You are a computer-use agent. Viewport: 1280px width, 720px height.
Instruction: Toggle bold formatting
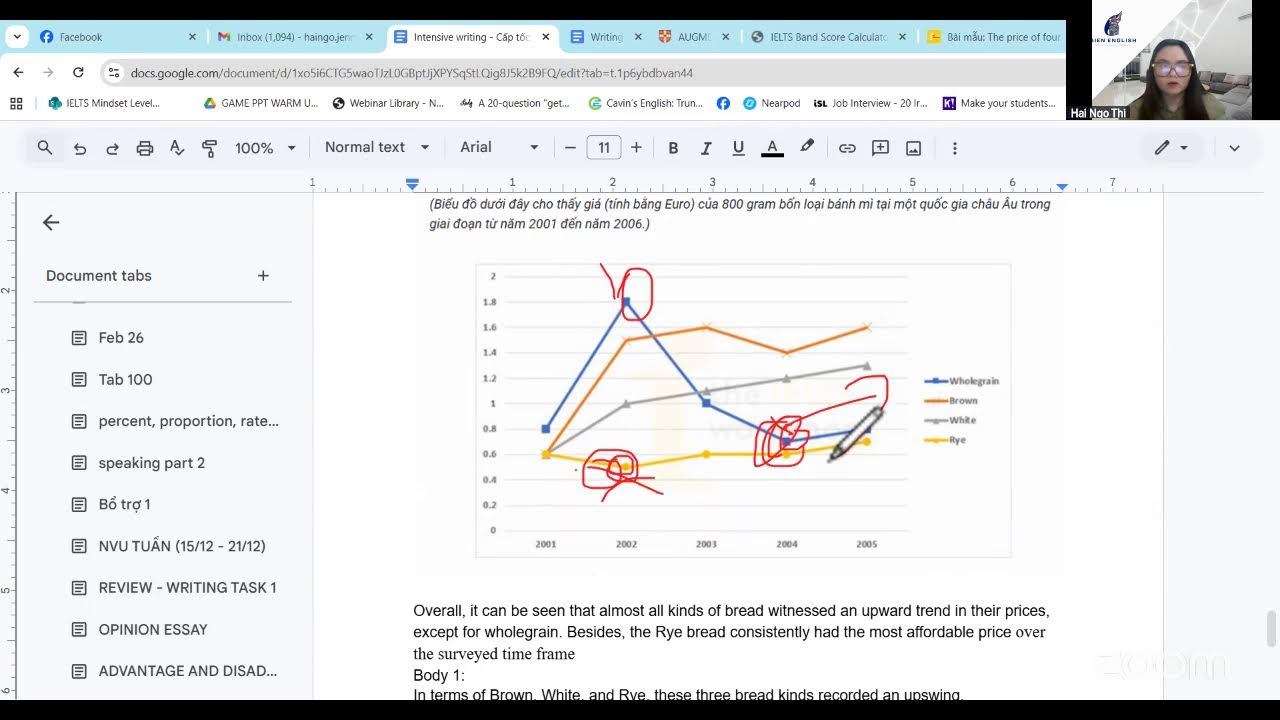click(673, 148)
